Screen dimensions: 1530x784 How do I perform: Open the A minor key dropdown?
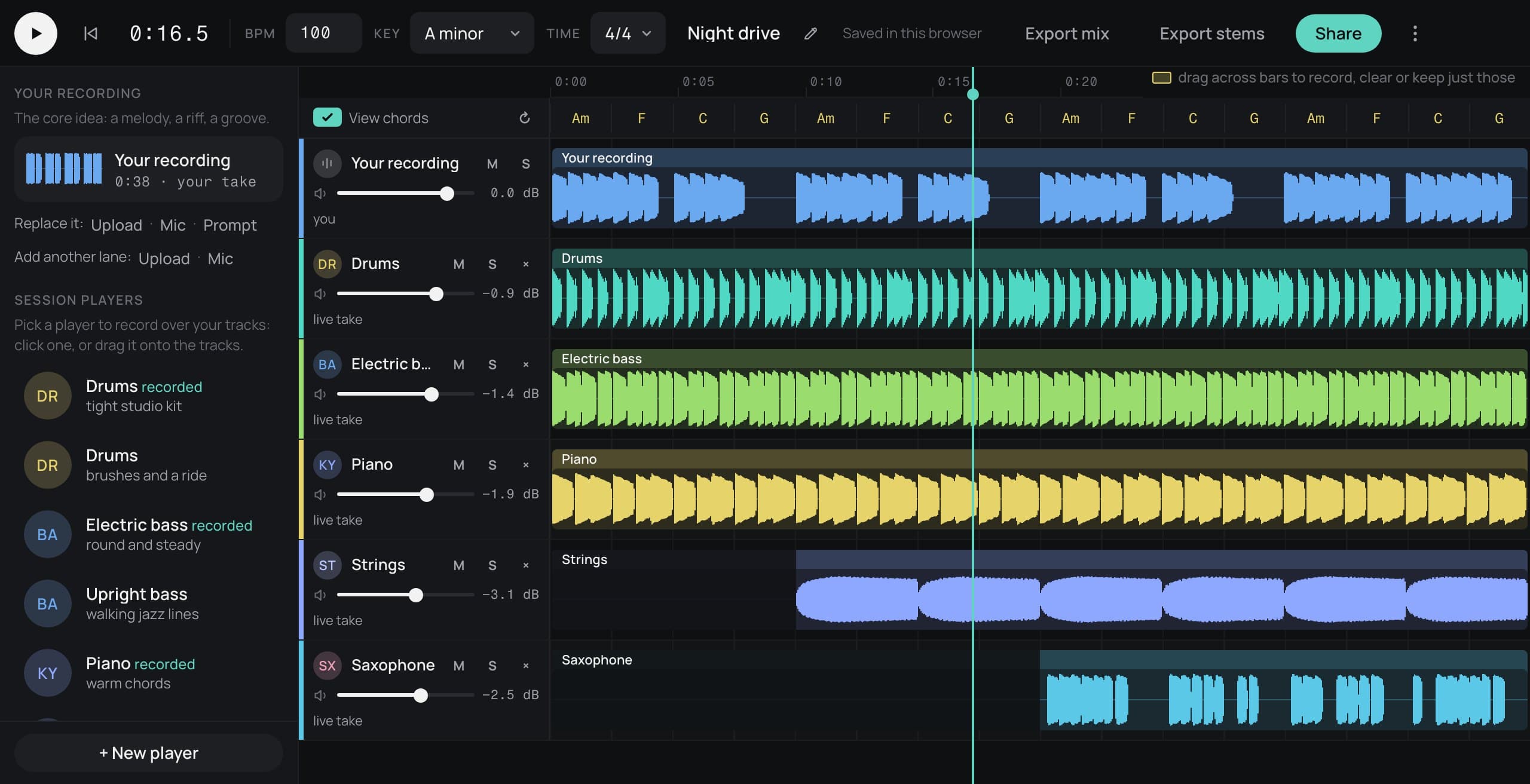(x=472, y=33)
